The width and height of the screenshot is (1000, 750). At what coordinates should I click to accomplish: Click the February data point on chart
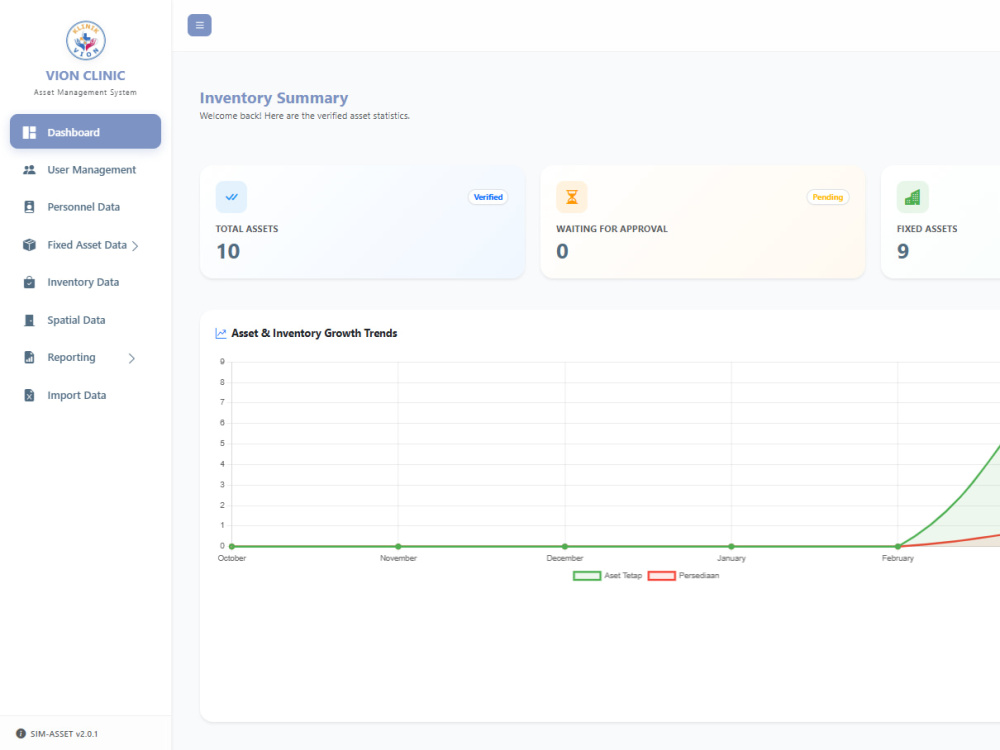pyautogui.click(x=898, y=547)
